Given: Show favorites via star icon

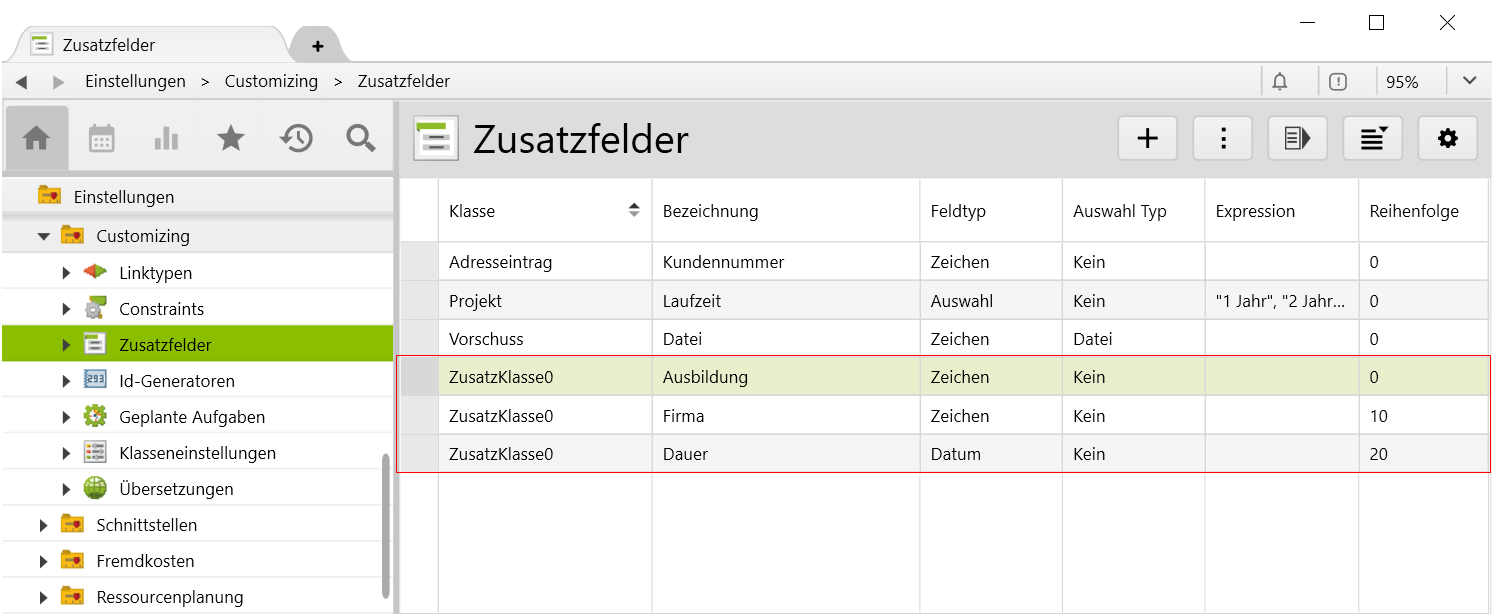Looking at the screenshot, I should coord(231,139).
